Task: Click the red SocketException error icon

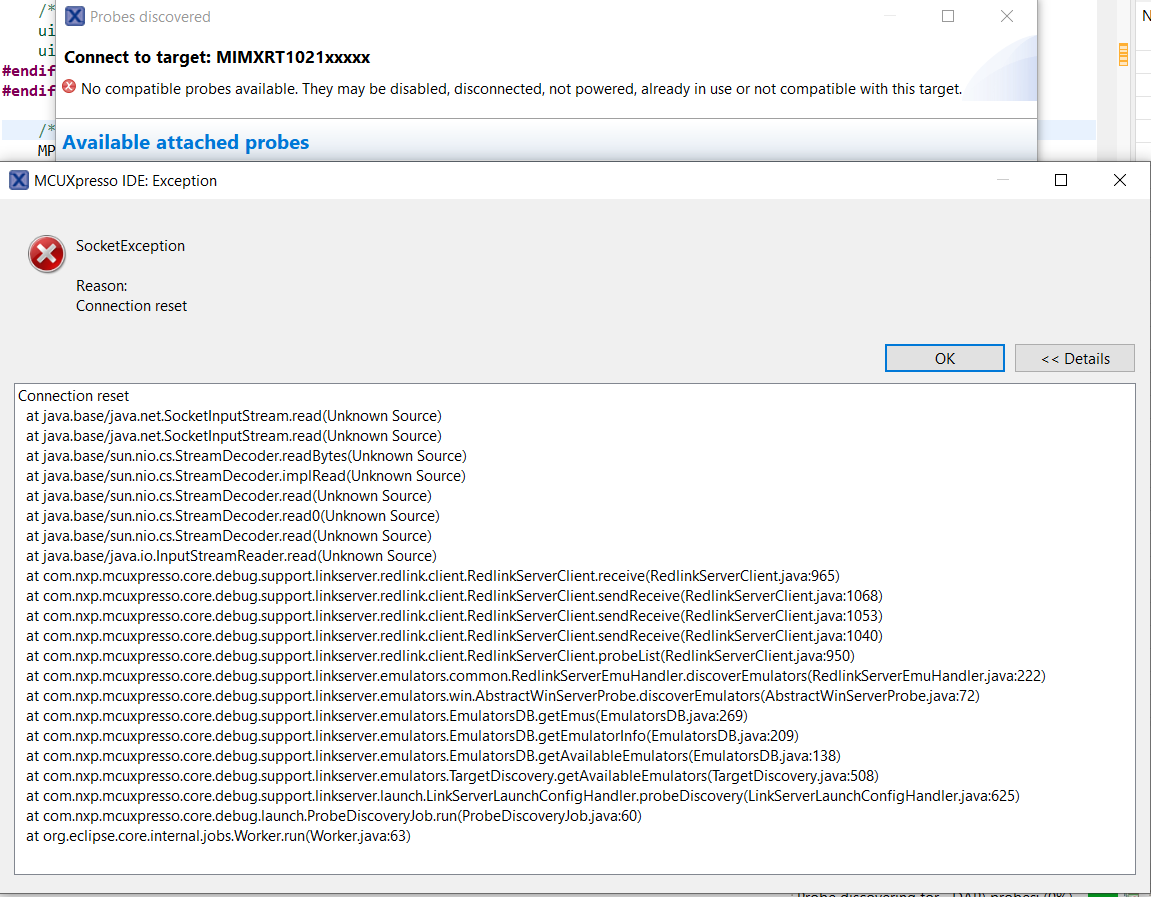Action: pos(46,254)
